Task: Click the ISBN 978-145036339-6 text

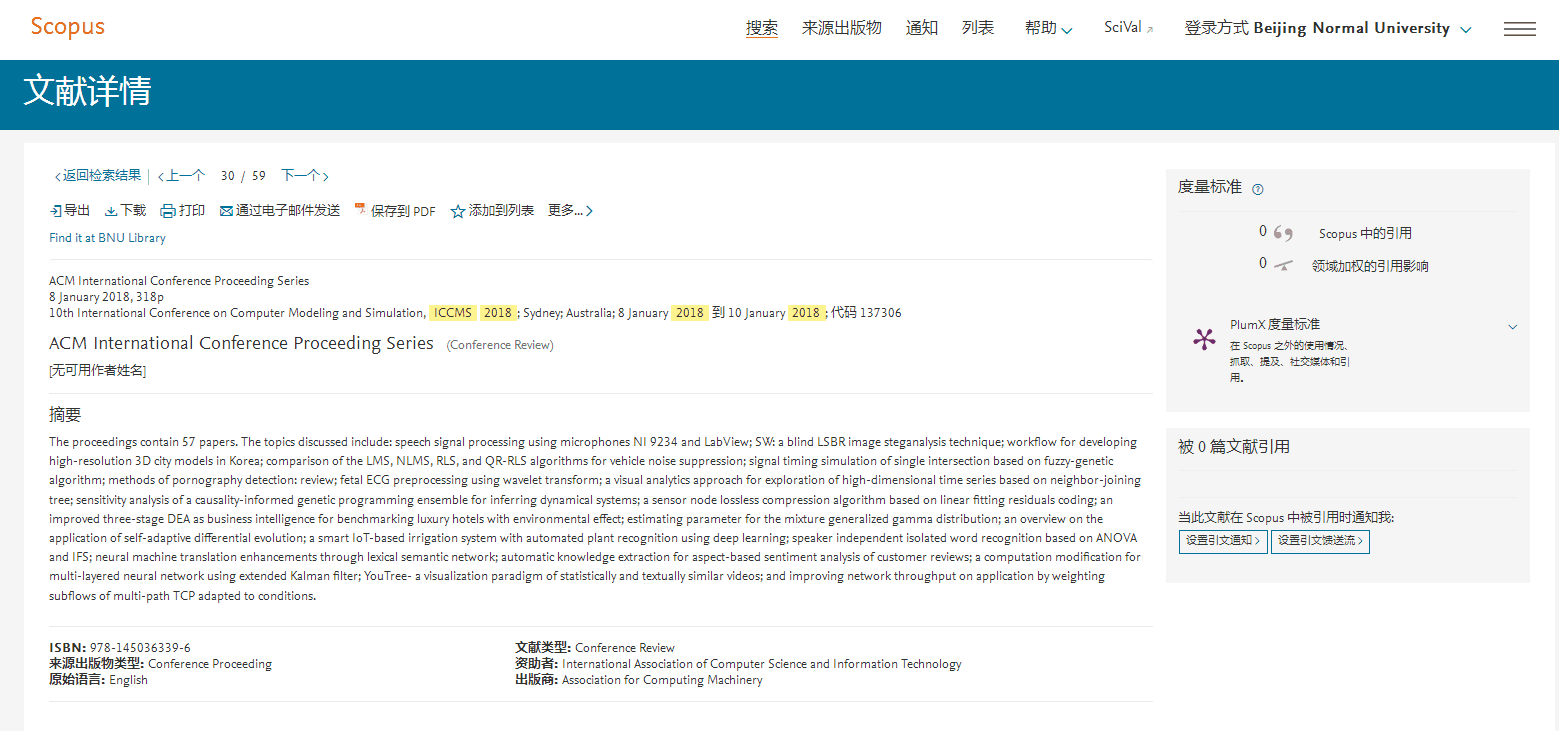Action: 120,647
